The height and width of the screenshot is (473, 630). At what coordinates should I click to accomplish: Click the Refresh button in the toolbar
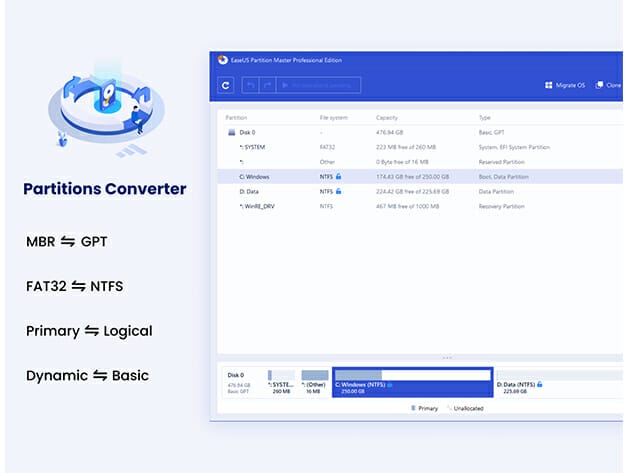tap(227, 86)
